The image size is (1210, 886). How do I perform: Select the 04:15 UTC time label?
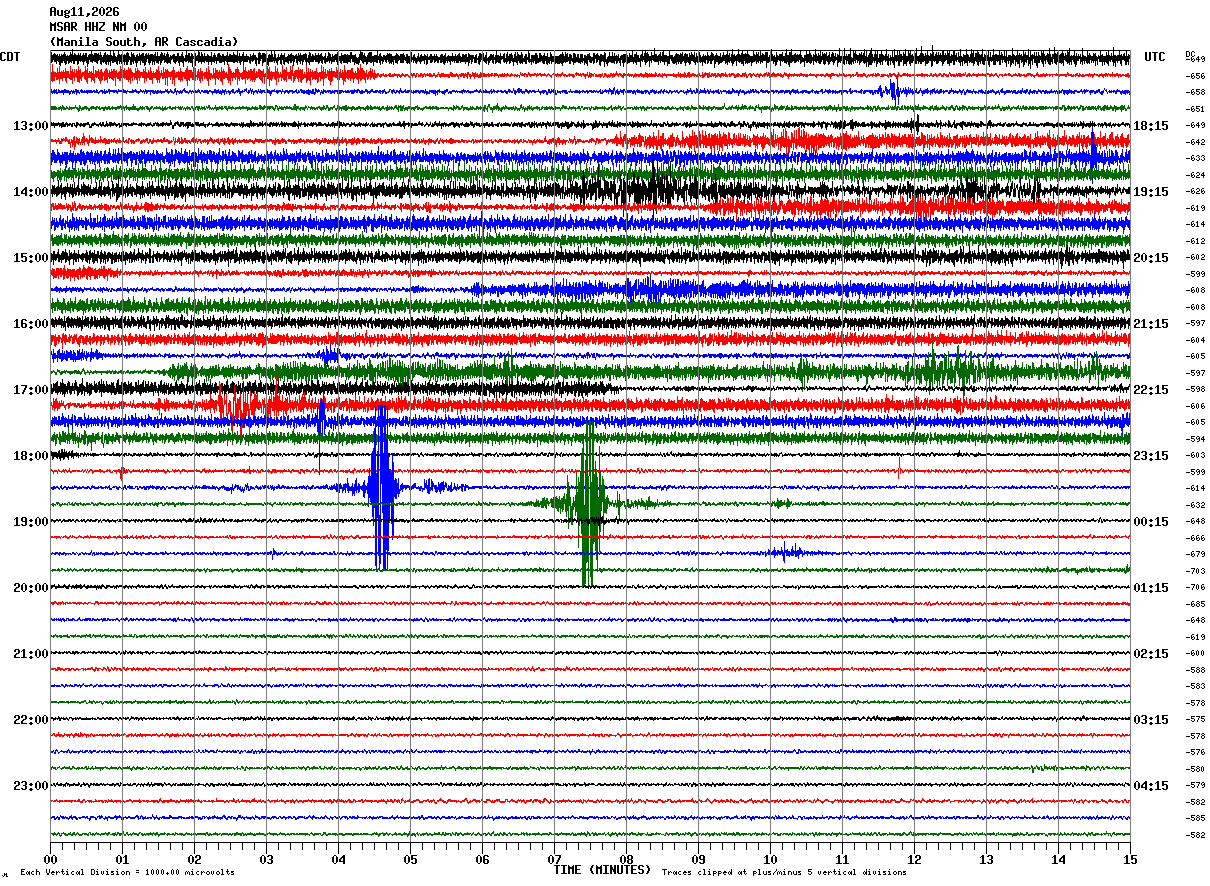pos(1152,786)
